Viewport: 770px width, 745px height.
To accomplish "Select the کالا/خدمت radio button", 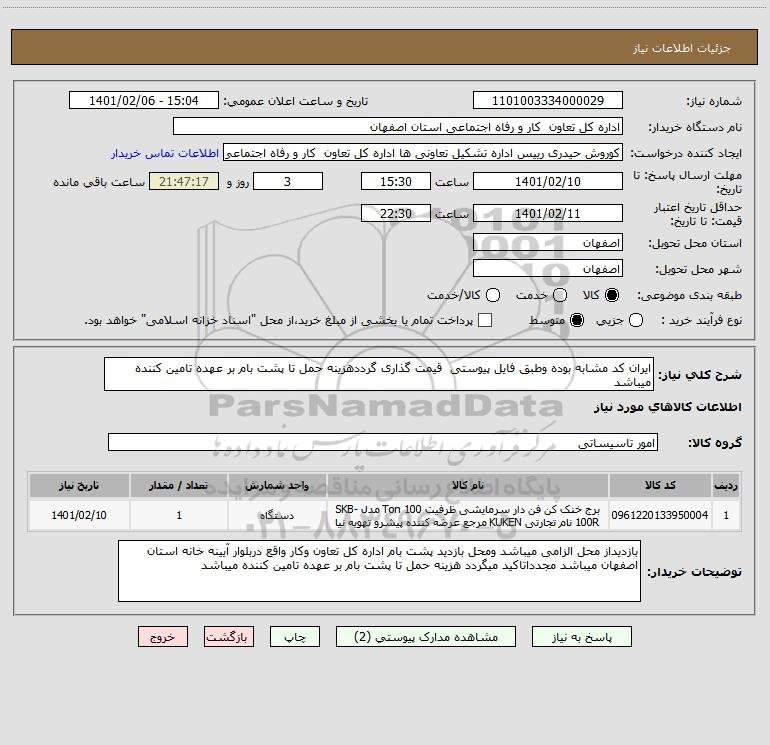I will tap(493, 295).
